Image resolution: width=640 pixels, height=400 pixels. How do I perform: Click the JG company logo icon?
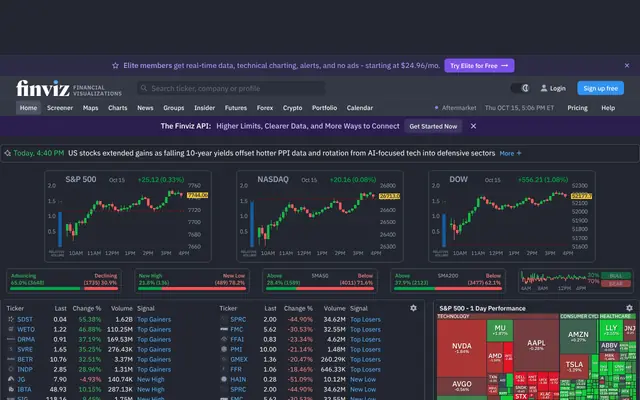coord(11,379)
